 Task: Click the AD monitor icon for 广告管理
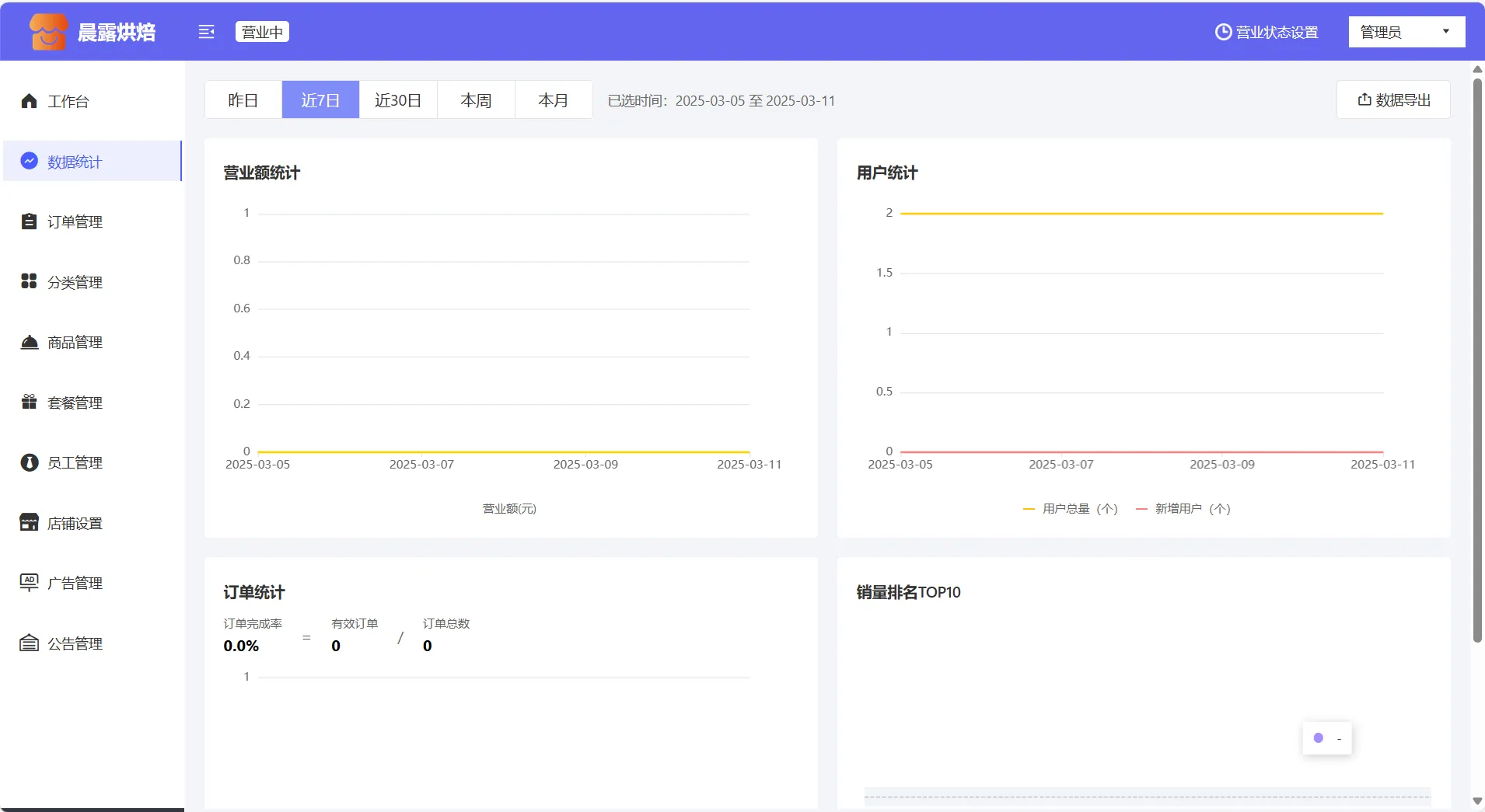click(30, 582)
